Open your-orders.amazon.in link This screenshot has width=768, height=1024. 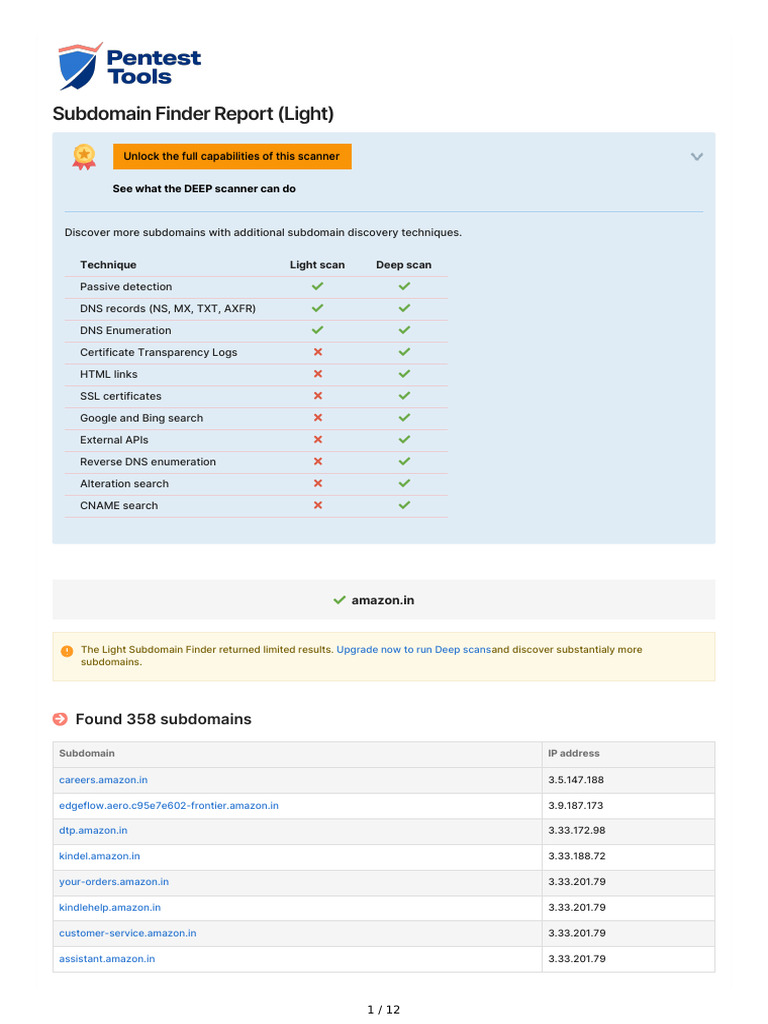point(114,882)
